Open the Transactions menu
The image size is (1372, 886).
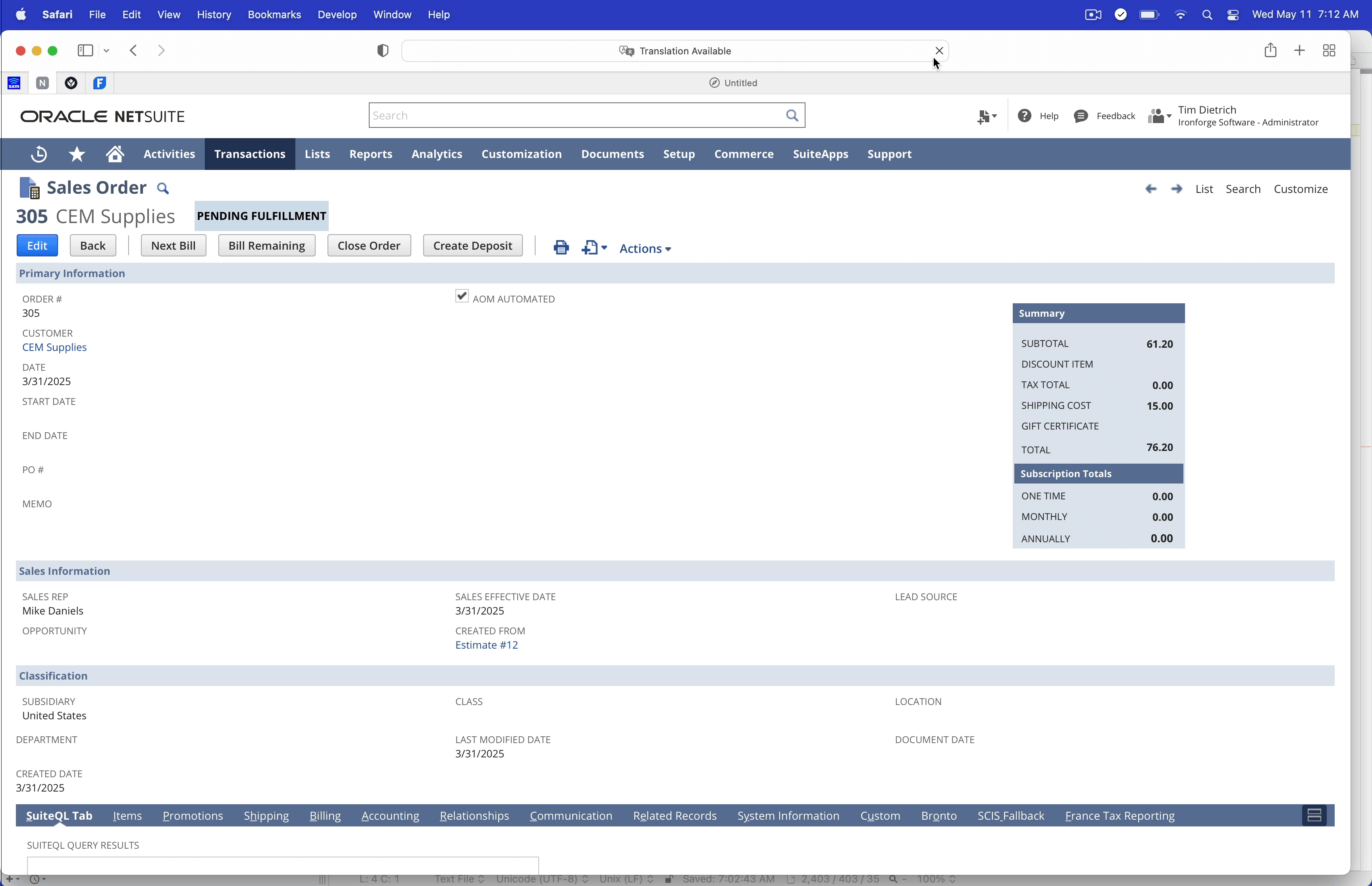pyautogui.click(x=250, y=154)
